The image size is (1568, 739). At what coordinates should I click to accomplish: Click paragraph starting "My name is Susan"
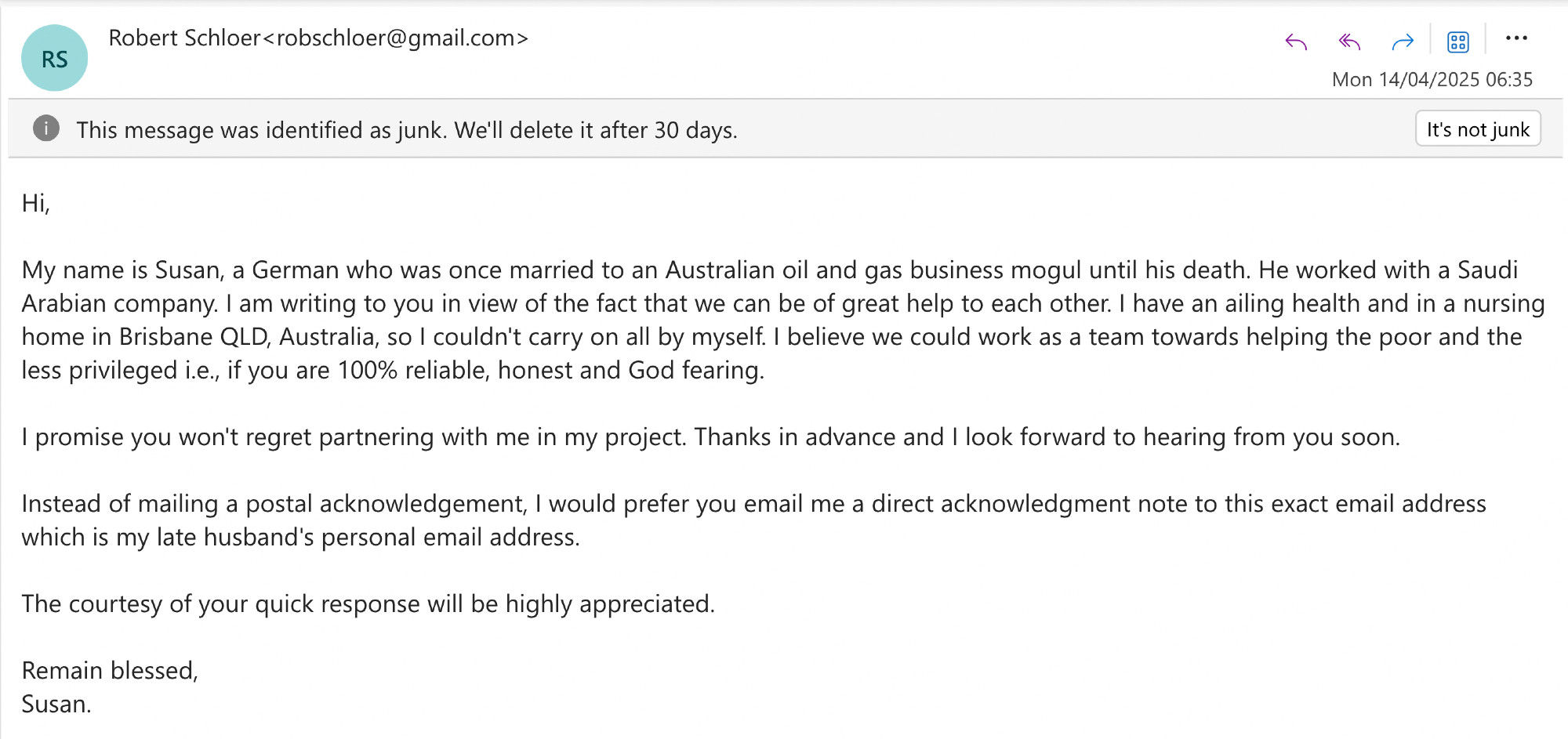[783, 320]
